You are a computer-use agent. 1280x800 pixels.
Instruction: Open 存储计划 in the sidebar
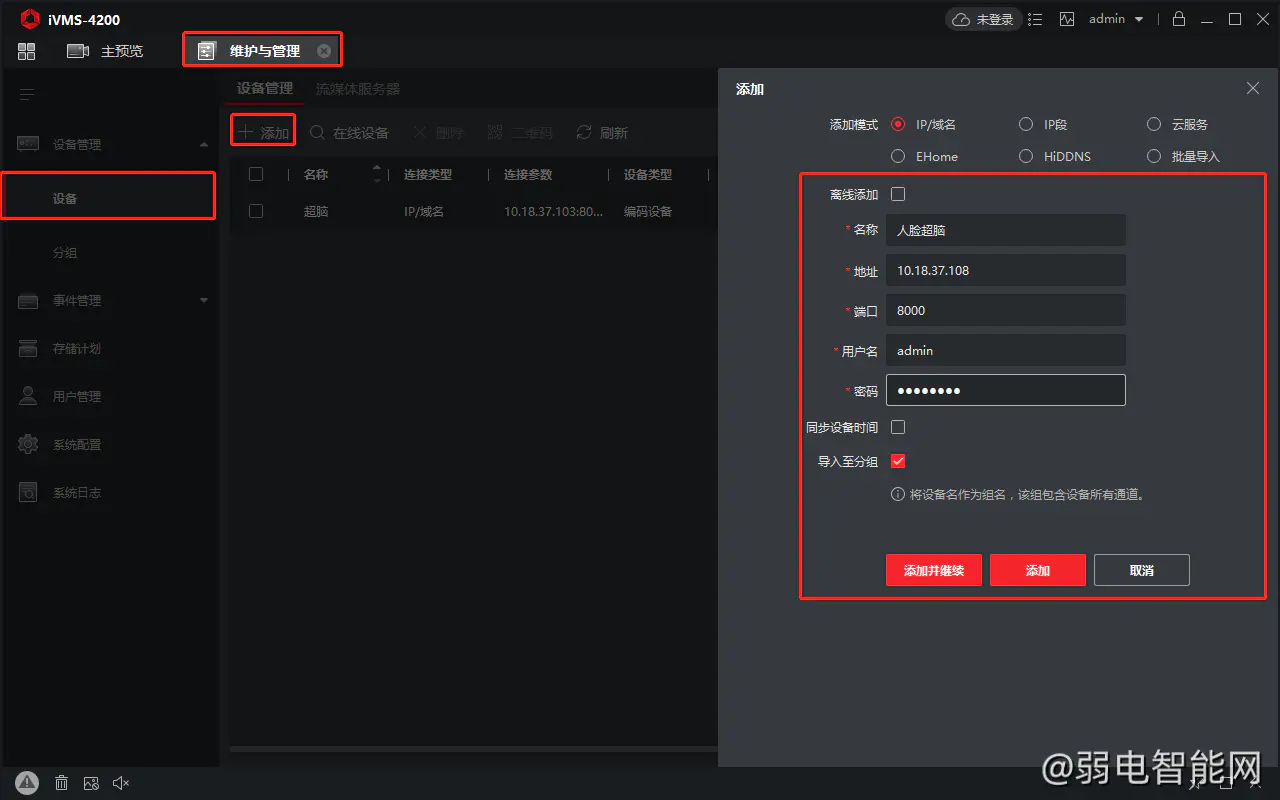(x=77, y=348)
